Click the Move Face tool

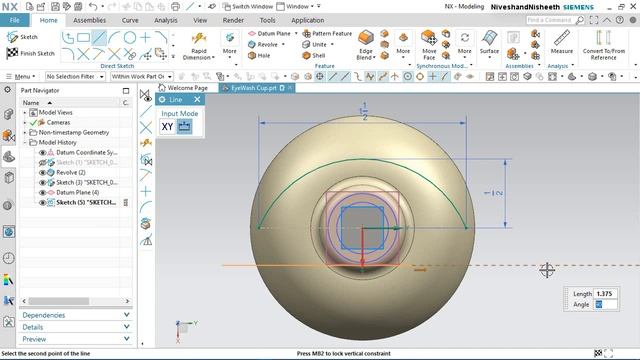tap(429, 46)
